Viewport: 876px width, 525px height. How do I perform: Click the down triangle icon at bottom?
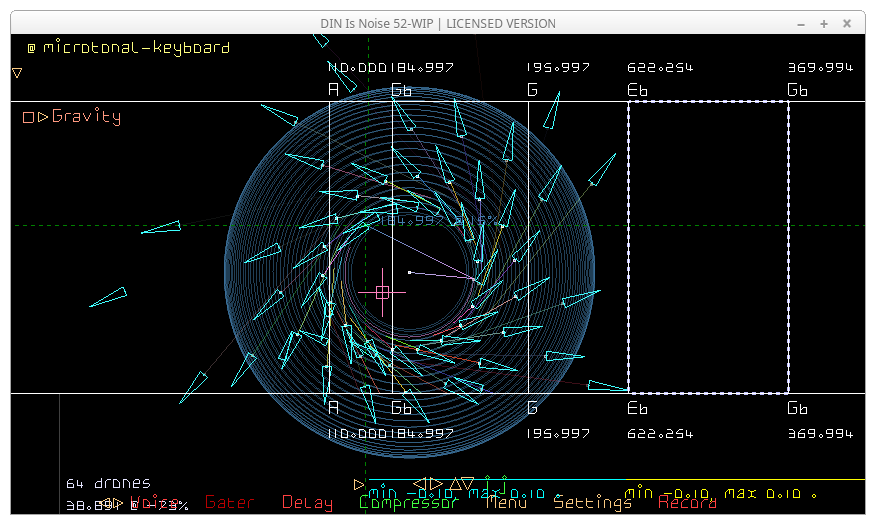click(468, 484)
